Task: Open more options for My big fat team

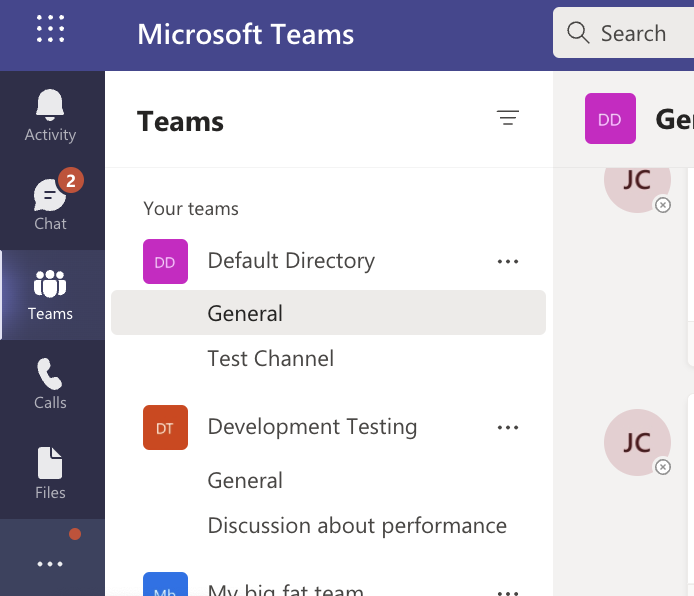Action: coord(508,592)
